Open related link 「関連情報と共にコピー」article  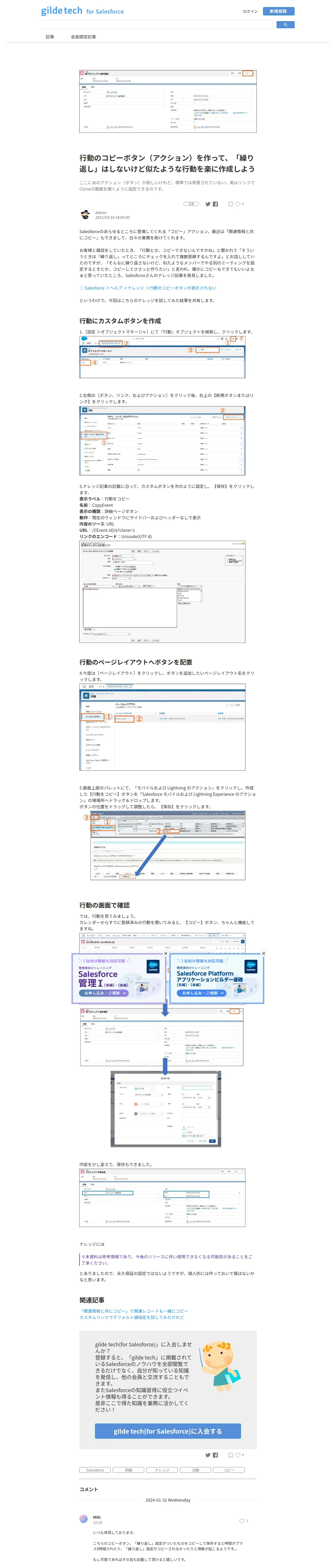133,1311
